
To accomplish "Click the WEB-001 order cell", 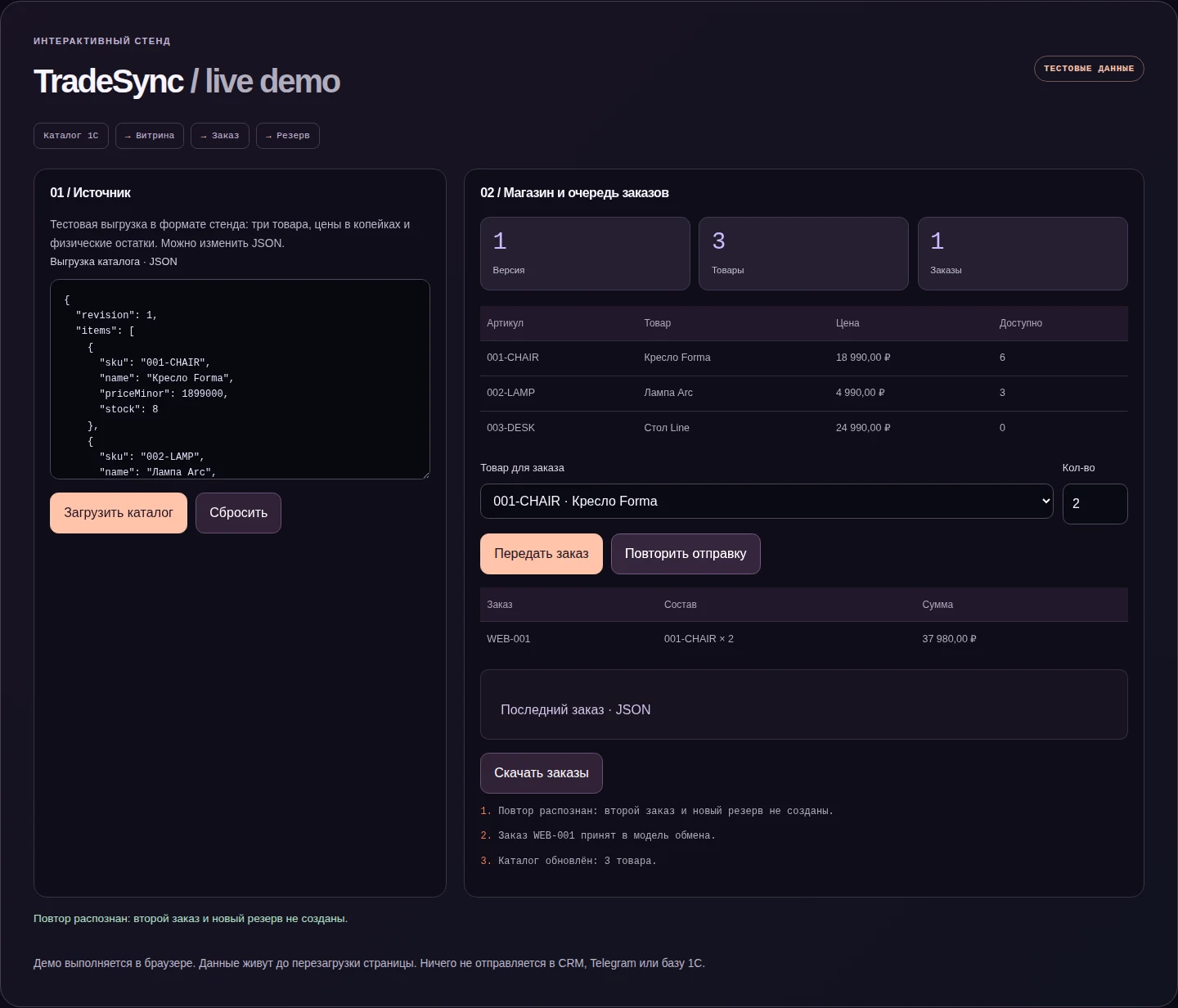I will (x=508, y=639).
